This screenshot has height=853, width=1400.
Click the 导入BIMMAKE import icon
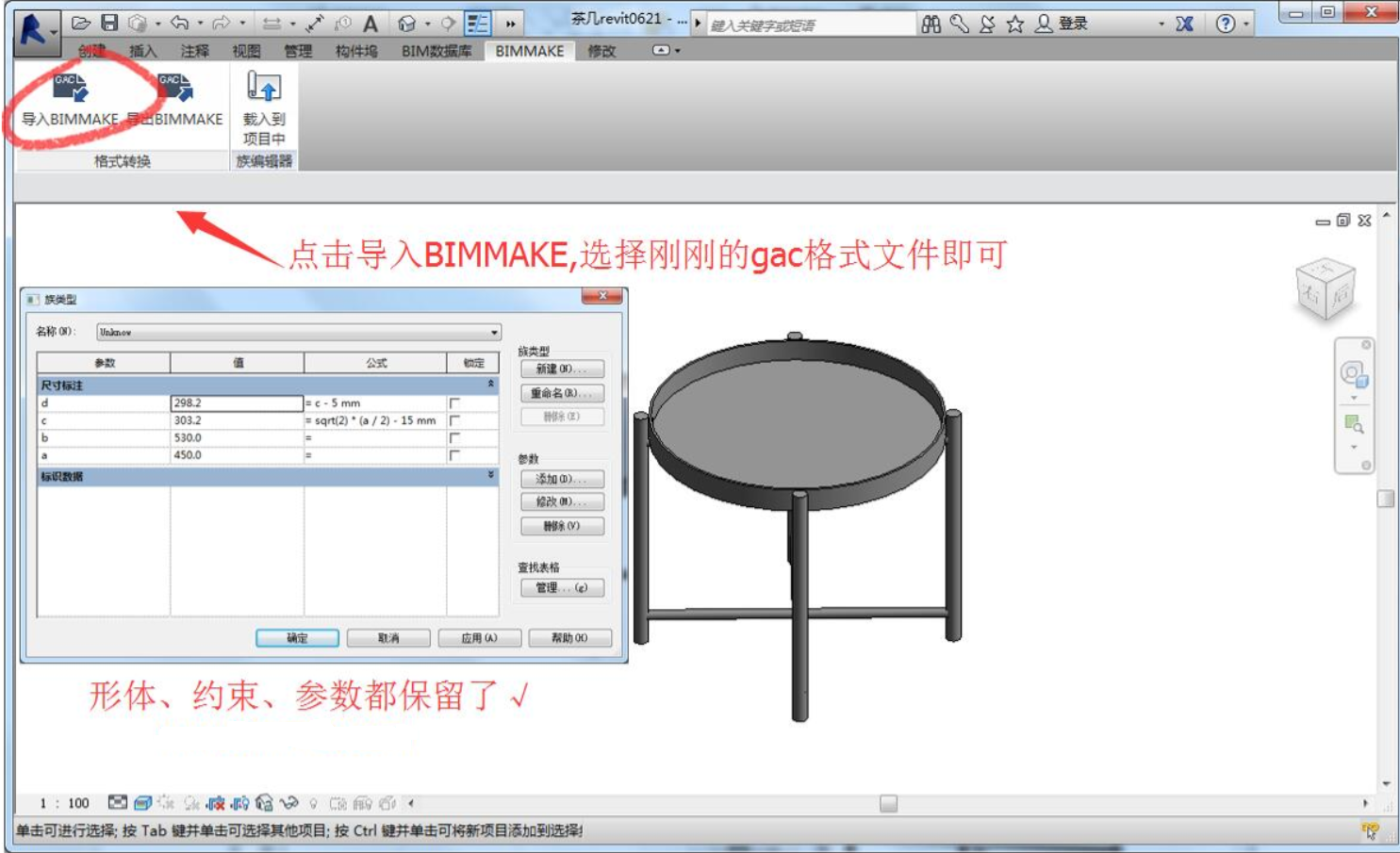[x=70, y=88]
